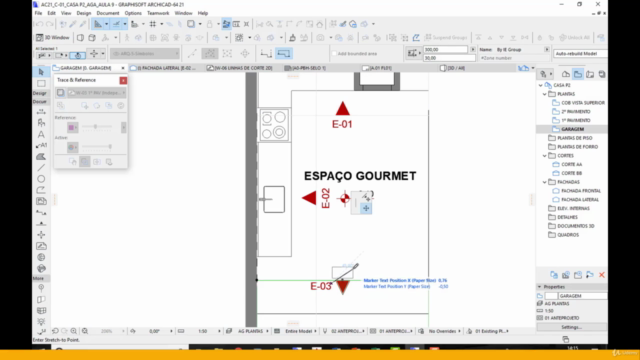Screen dimensions: 640x360
Task: Click the Undo icon
Action: click(x=40, y=24)
